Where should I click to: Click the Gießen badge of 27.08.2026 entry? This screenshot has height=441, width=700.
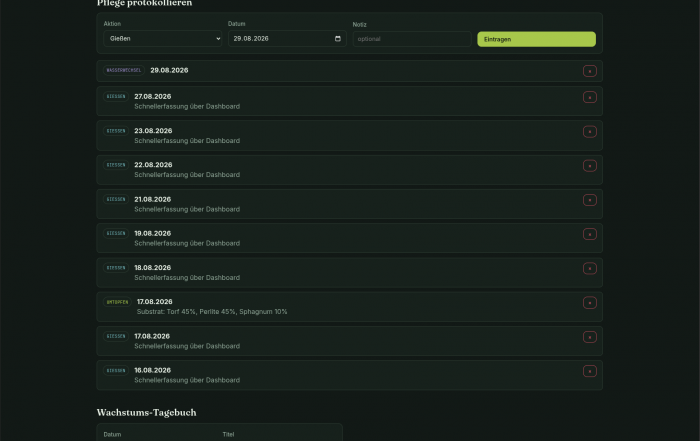[116, 96]
